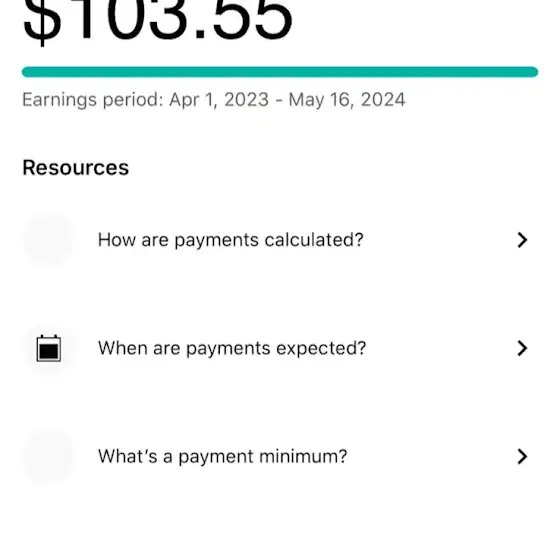Open the chevron next to payment minimum

tap(522, 456)
